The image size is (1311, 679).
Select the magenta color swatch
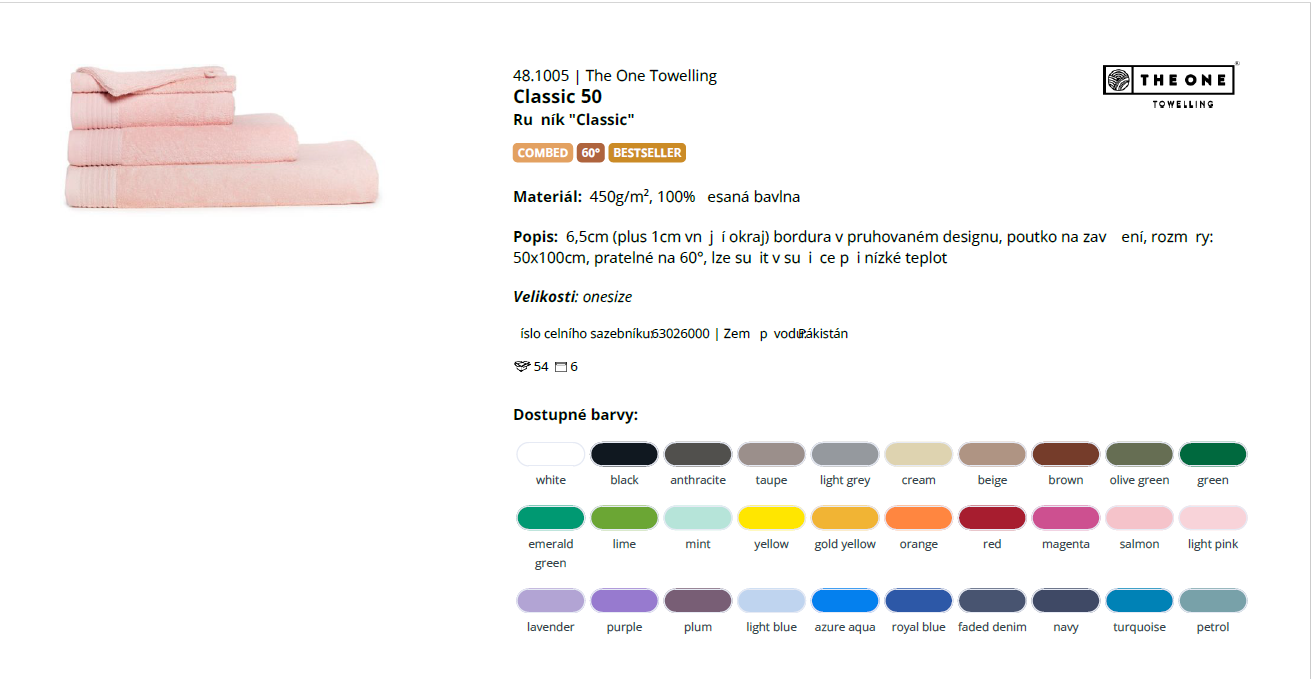tap(1066, 518)
